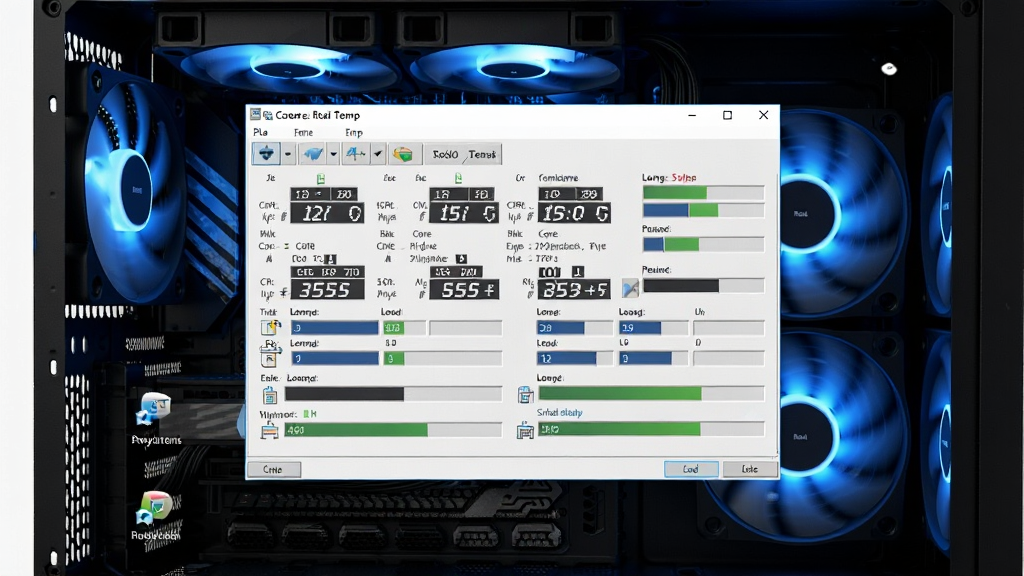Click clipboard icon beside Loamat black bar
1024x576 pixels.
tap(270, 395)
